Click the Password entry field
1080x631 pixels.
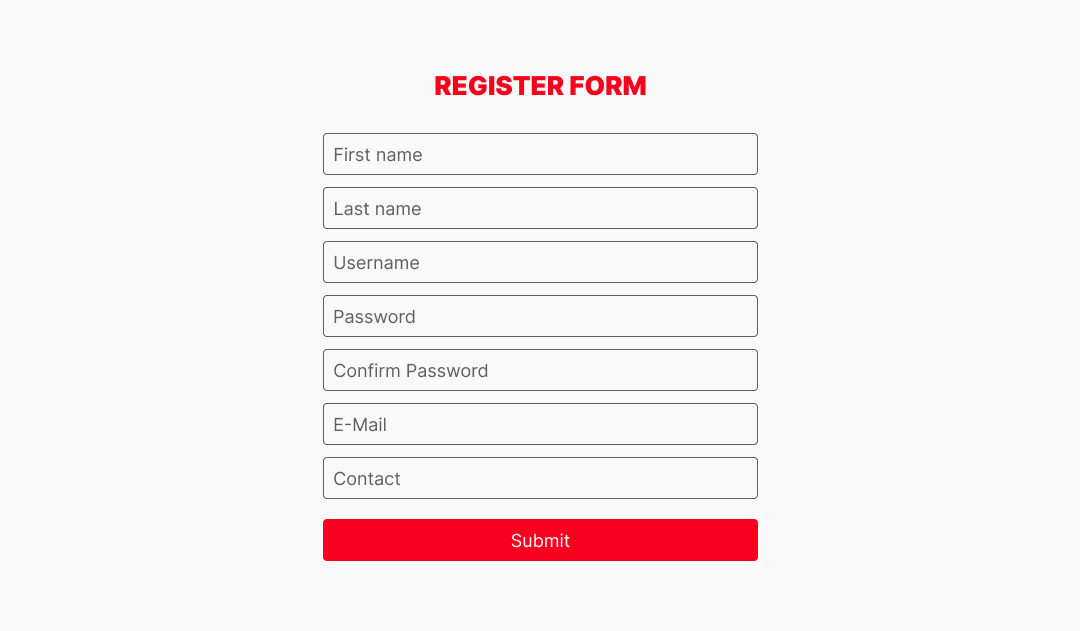pyautogui.click(x=540, y=316)
